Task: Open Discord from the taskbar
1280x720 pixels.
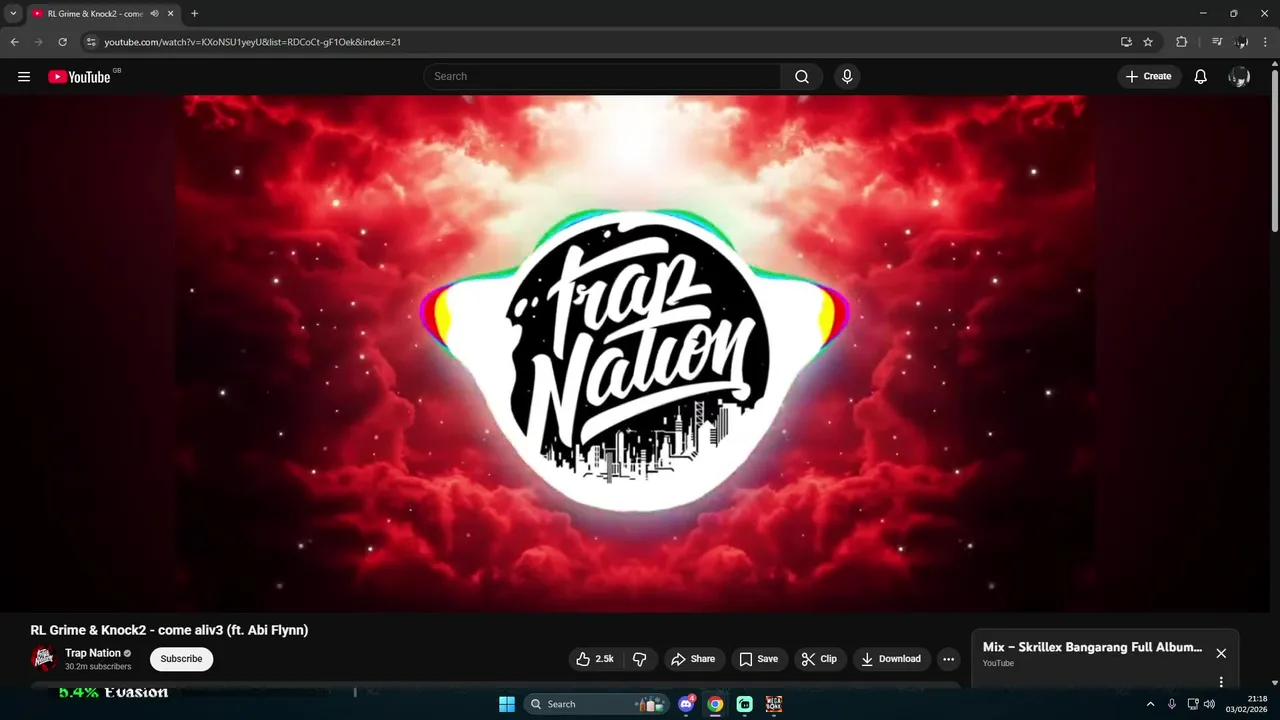Action: (x=686, y=704)
